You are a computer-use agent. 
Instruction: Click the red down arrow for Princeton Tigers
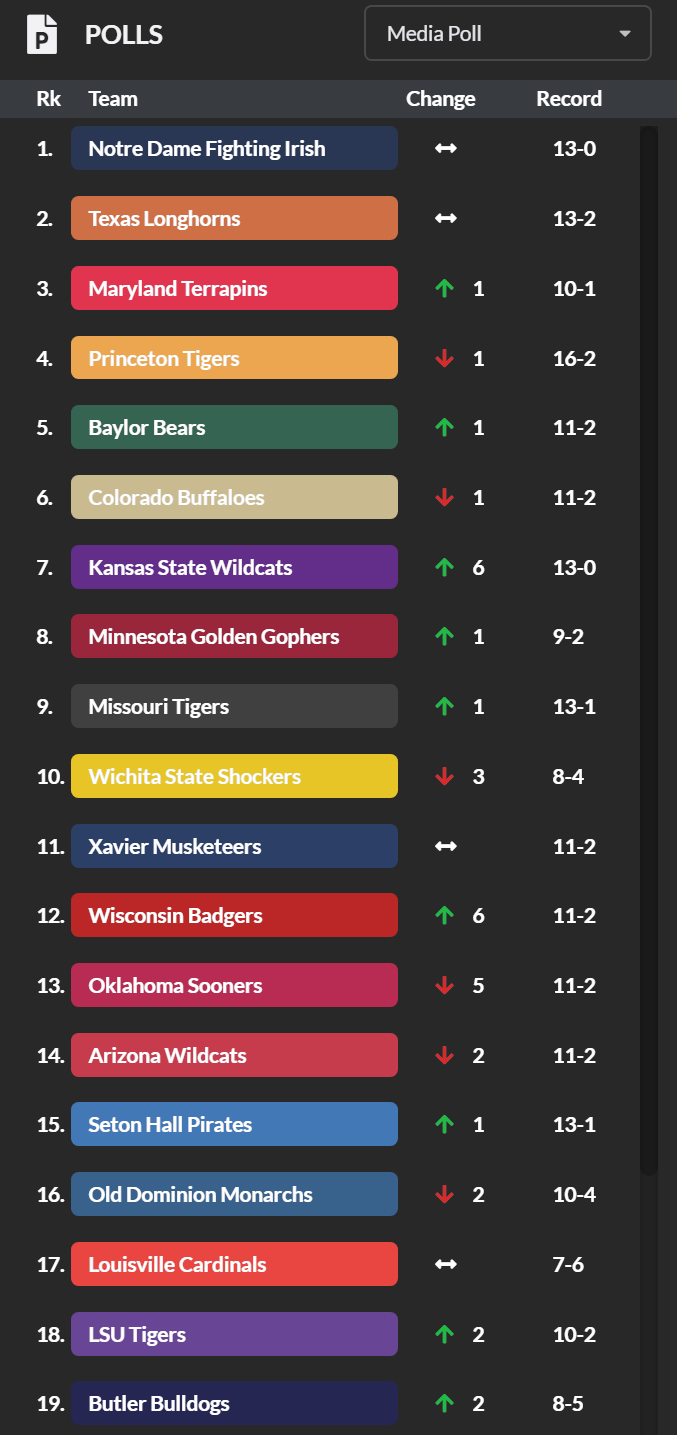tap(445, 358)
